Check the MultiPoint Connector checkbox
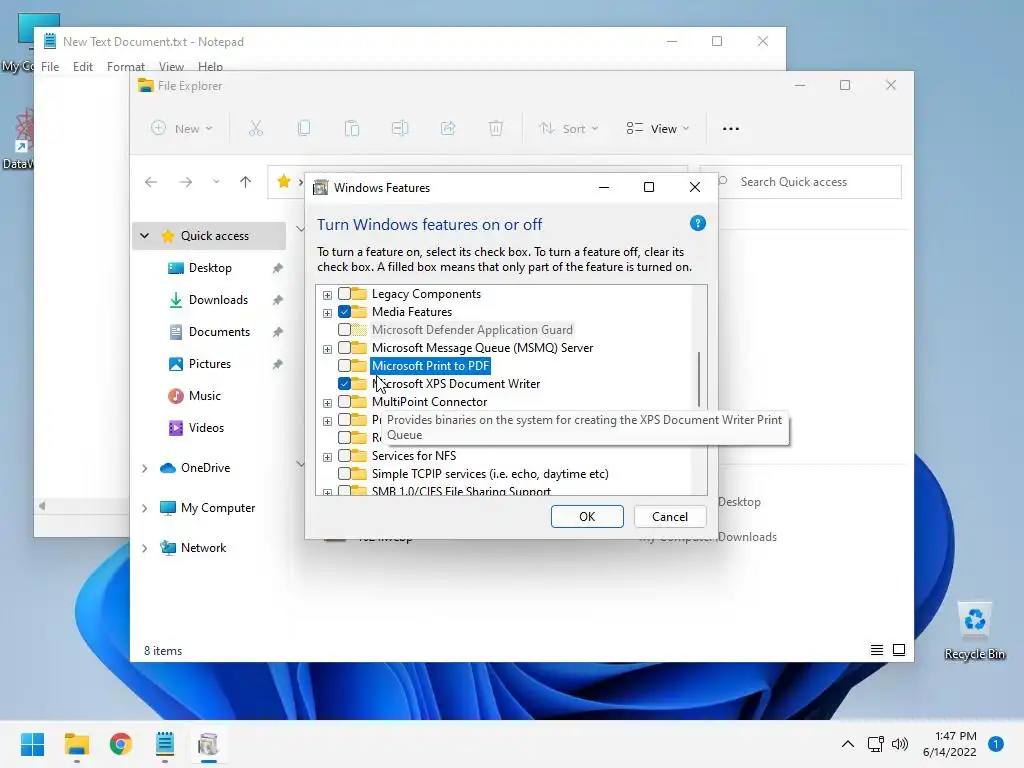Viewport: 1024px width, 768px height. [x=344, y=402]
